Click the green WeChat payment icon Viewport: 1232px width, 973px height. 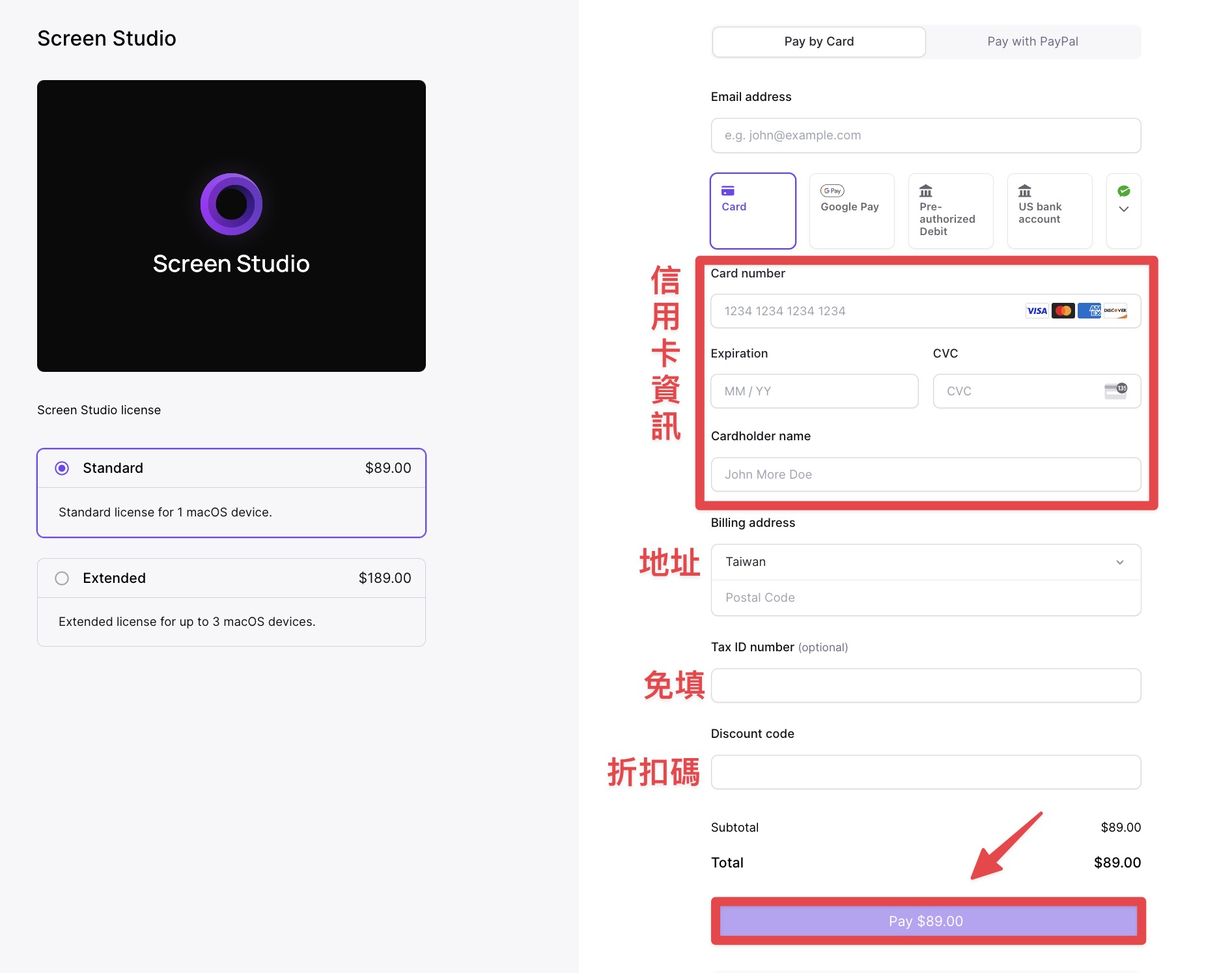[1123, 191]
